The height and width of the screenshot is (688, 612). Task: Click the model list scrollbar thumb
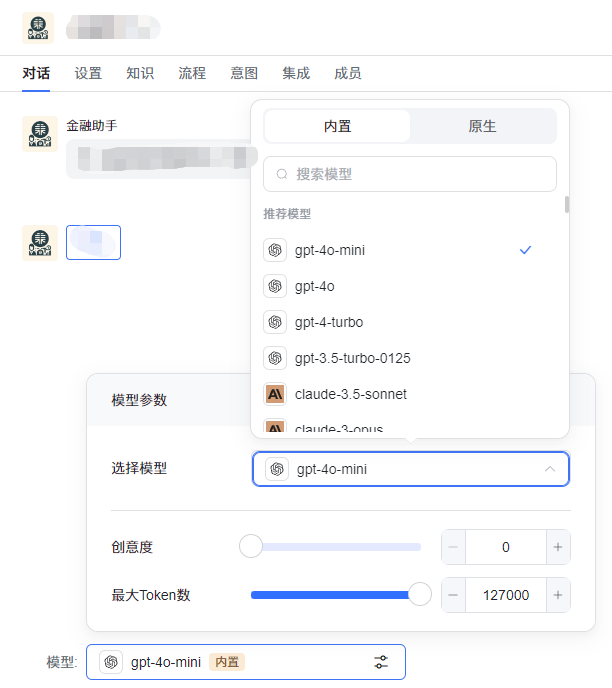tap(567, 204)
